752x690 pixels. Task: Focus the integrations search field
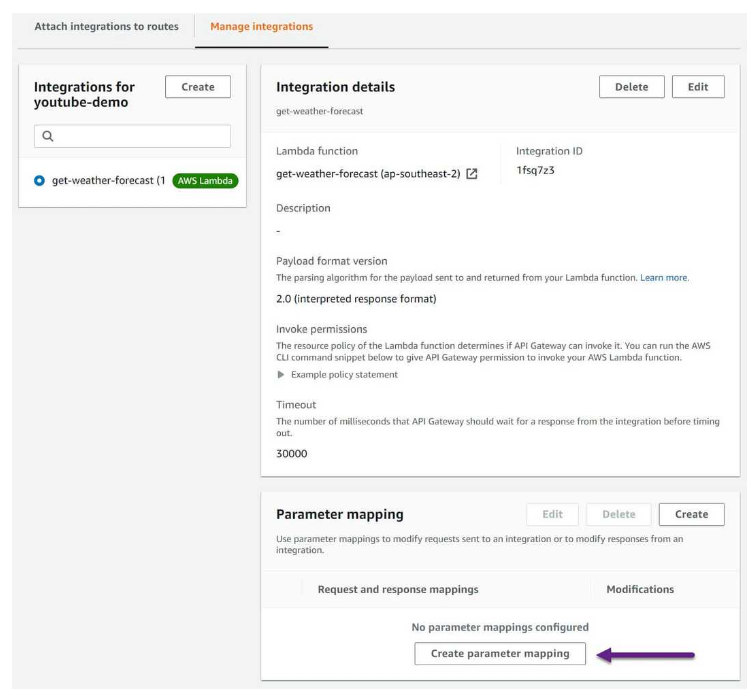(x=140, y=136)
